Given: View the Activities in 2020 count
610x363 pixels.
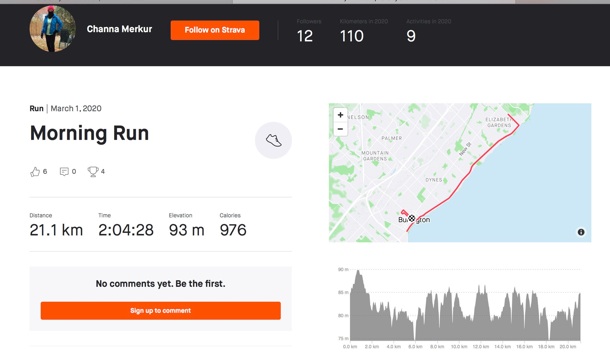Looking at the screenshot, I should [x=411, y=36].
